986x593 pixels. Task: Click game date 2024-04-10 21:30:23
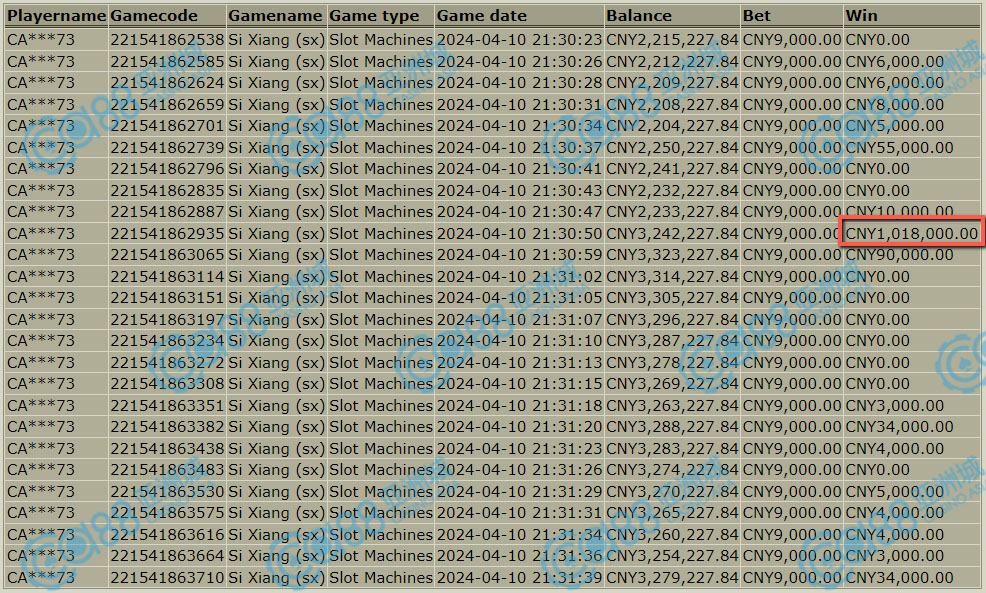[x=519, y=40]
